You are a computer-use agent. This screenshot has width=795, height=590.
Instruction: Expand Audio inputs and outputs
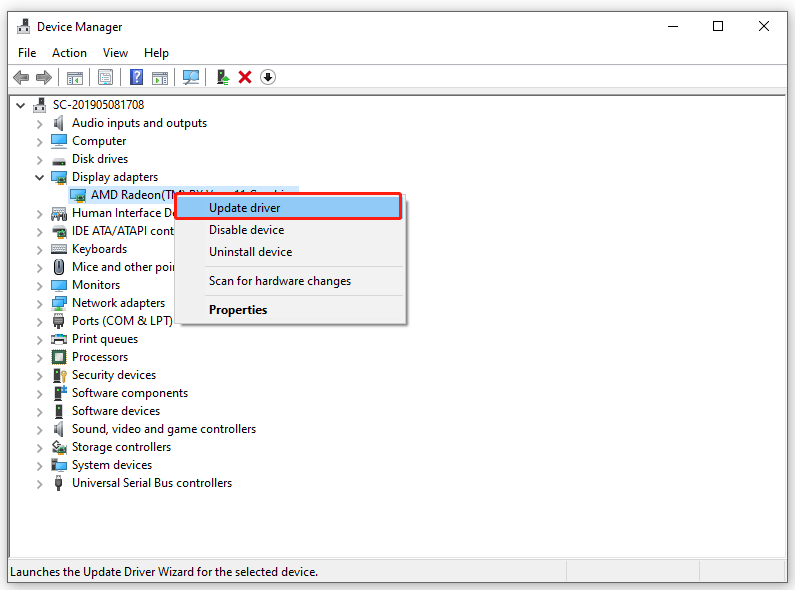pos(40,124)
